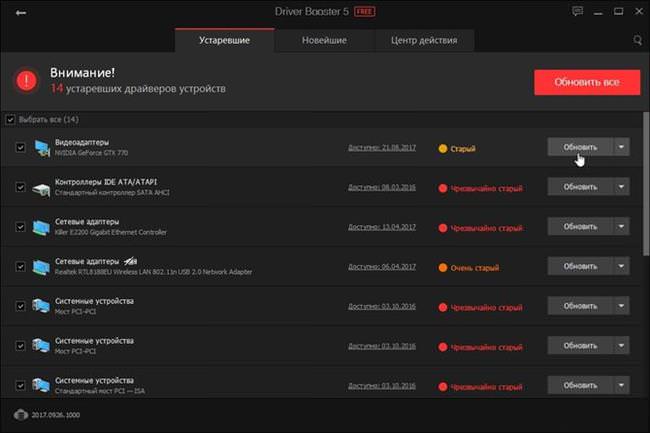Image resolution: width=650 pixels, height=433 pixels.
Task: Toggle the Выбрать все (14) checkbox
Action: (x=10, y=120)
